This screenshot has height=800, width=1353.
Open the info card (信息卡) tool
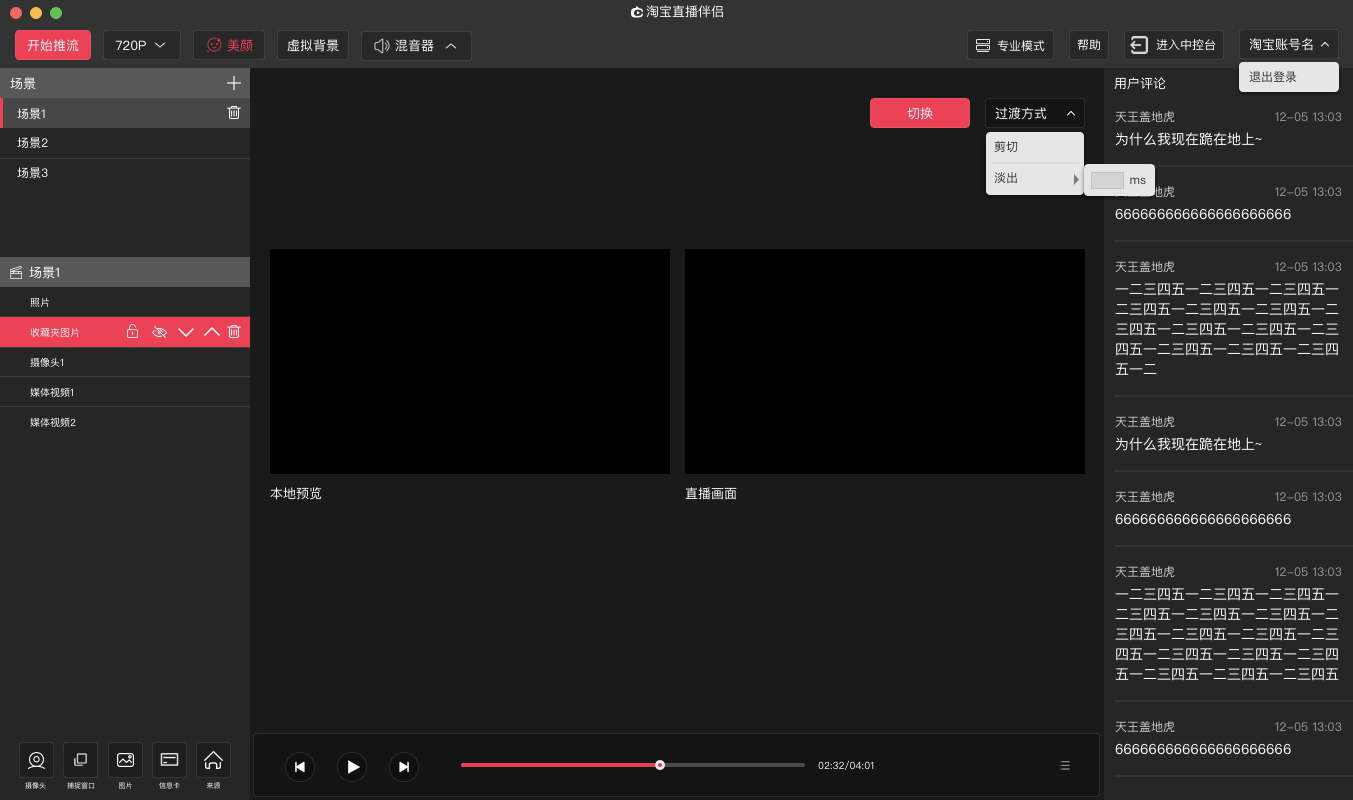click(x=169, y=761)
